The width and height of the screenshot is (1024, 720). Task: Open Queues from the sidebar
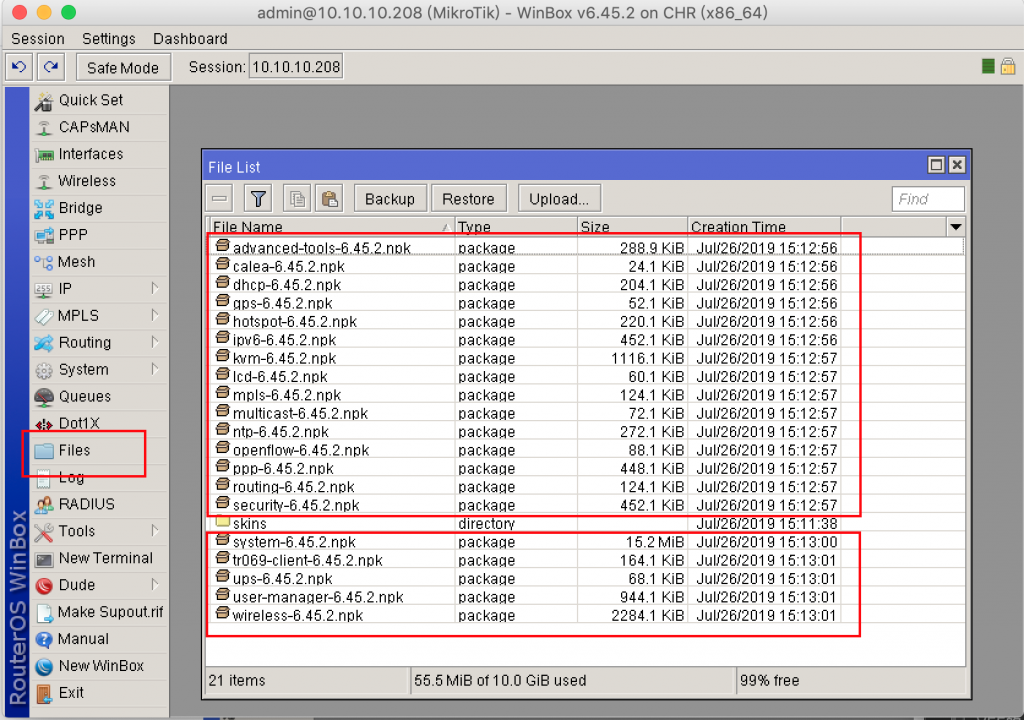click(x=99, y=396)
